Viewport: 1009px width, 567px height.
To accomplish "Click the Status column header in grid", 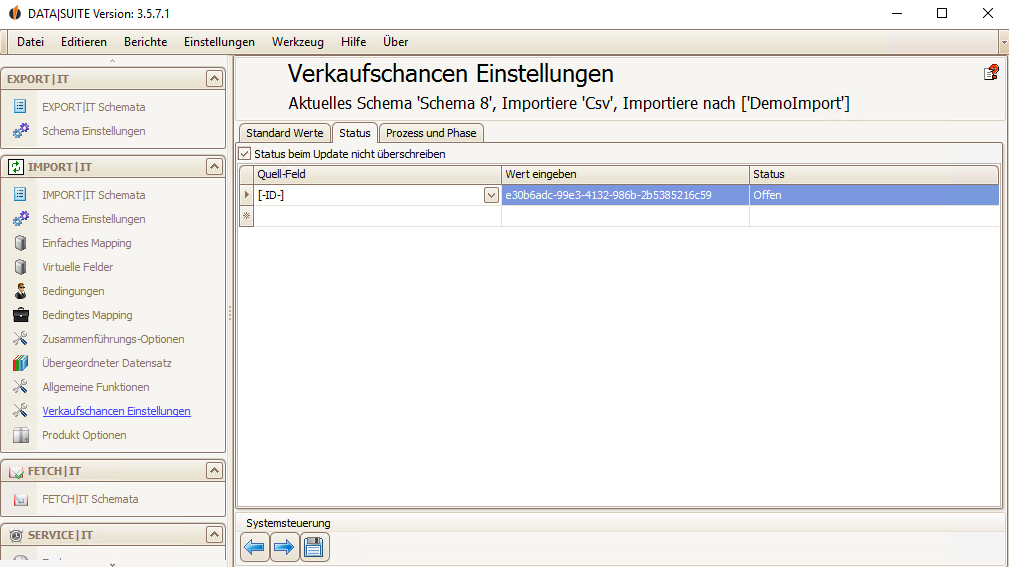I will (874, 174).
